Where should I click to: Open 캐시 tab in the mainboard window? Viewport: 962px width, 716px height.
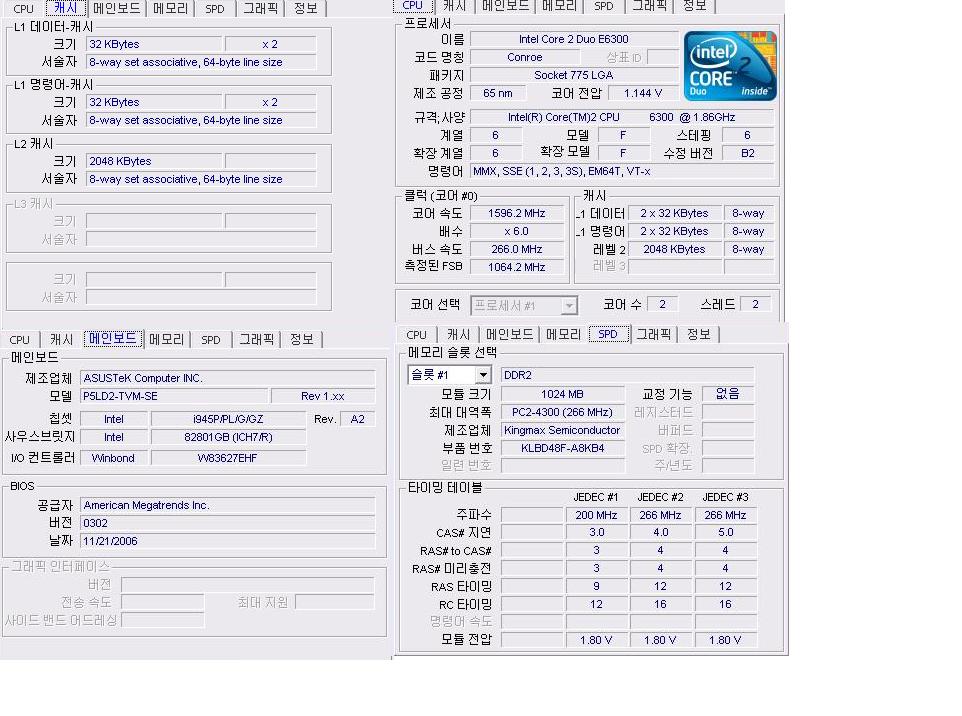(x=61, y=339)
